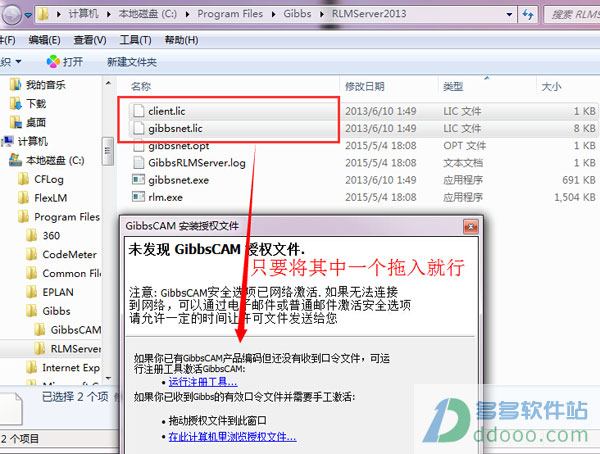600x454 pixels.
Task: Click navigation pane scrollbar down arrow
Action: click(x=108, y=378)
